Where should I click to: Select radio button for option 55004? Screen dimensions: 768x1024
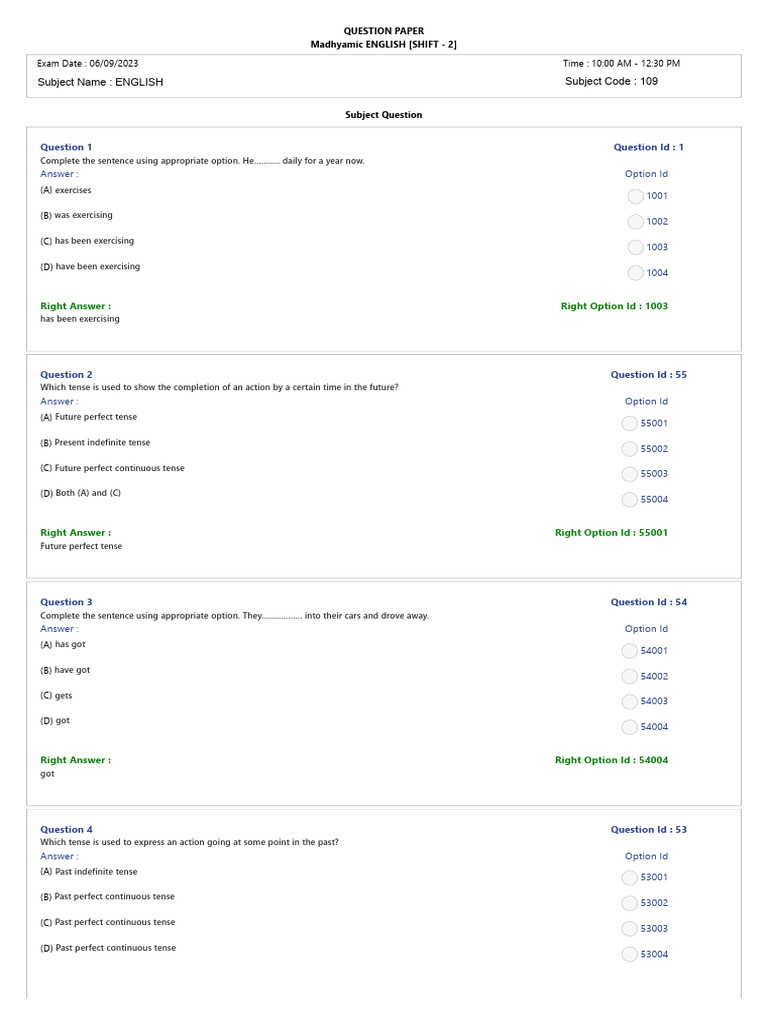point(629,500)
